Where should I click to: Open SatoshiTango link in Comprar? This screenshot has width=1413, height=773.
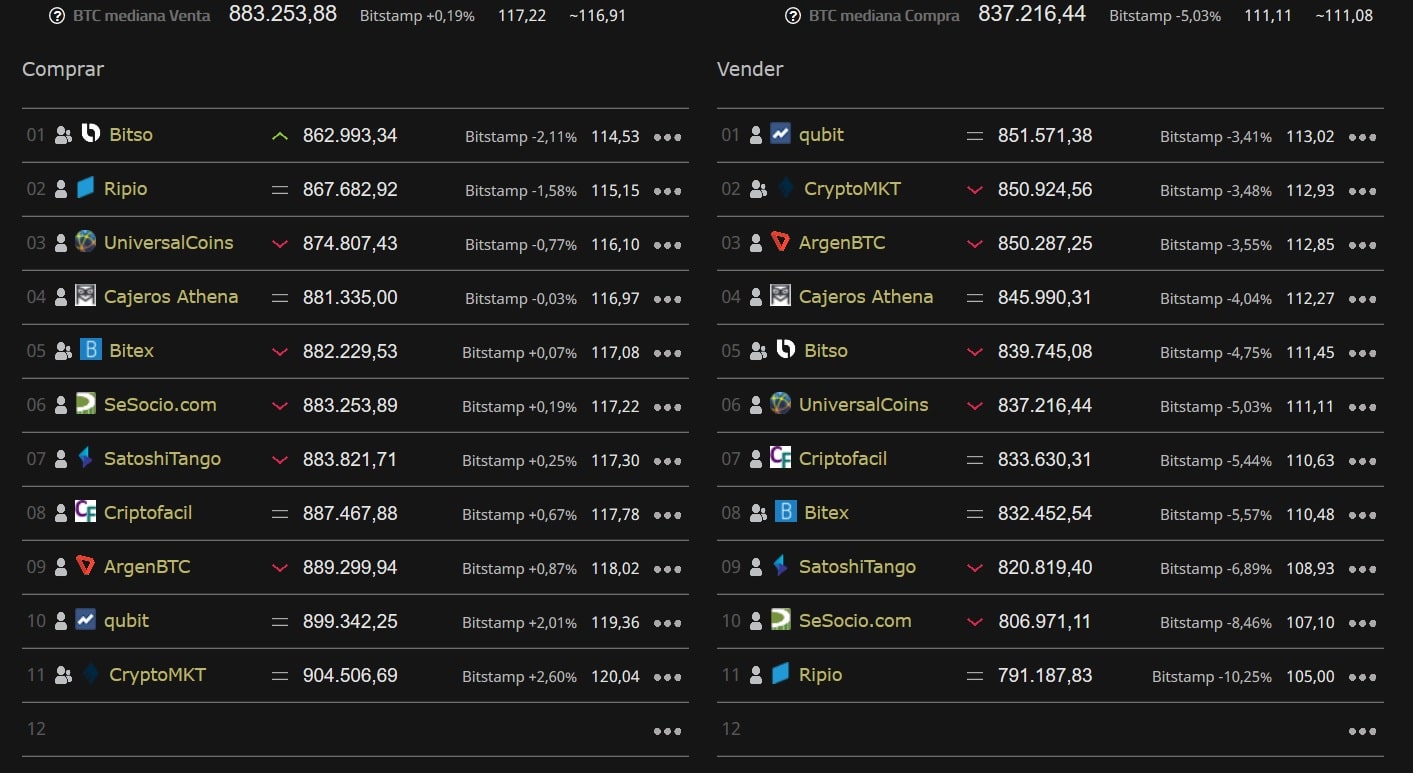point(163,458)
